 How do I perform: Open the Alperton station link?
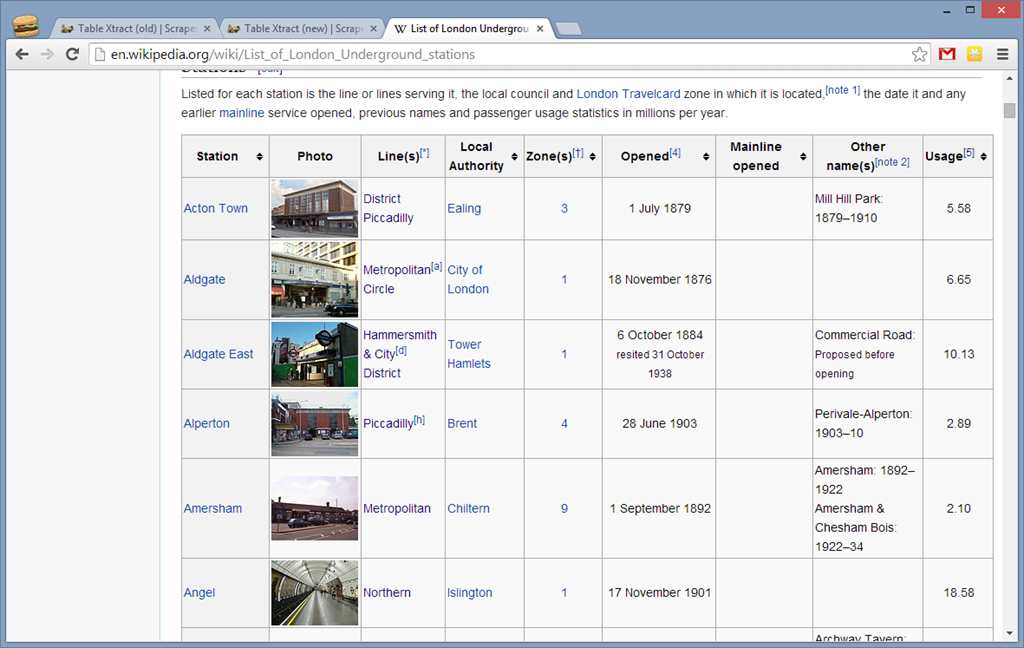(206, 423)
